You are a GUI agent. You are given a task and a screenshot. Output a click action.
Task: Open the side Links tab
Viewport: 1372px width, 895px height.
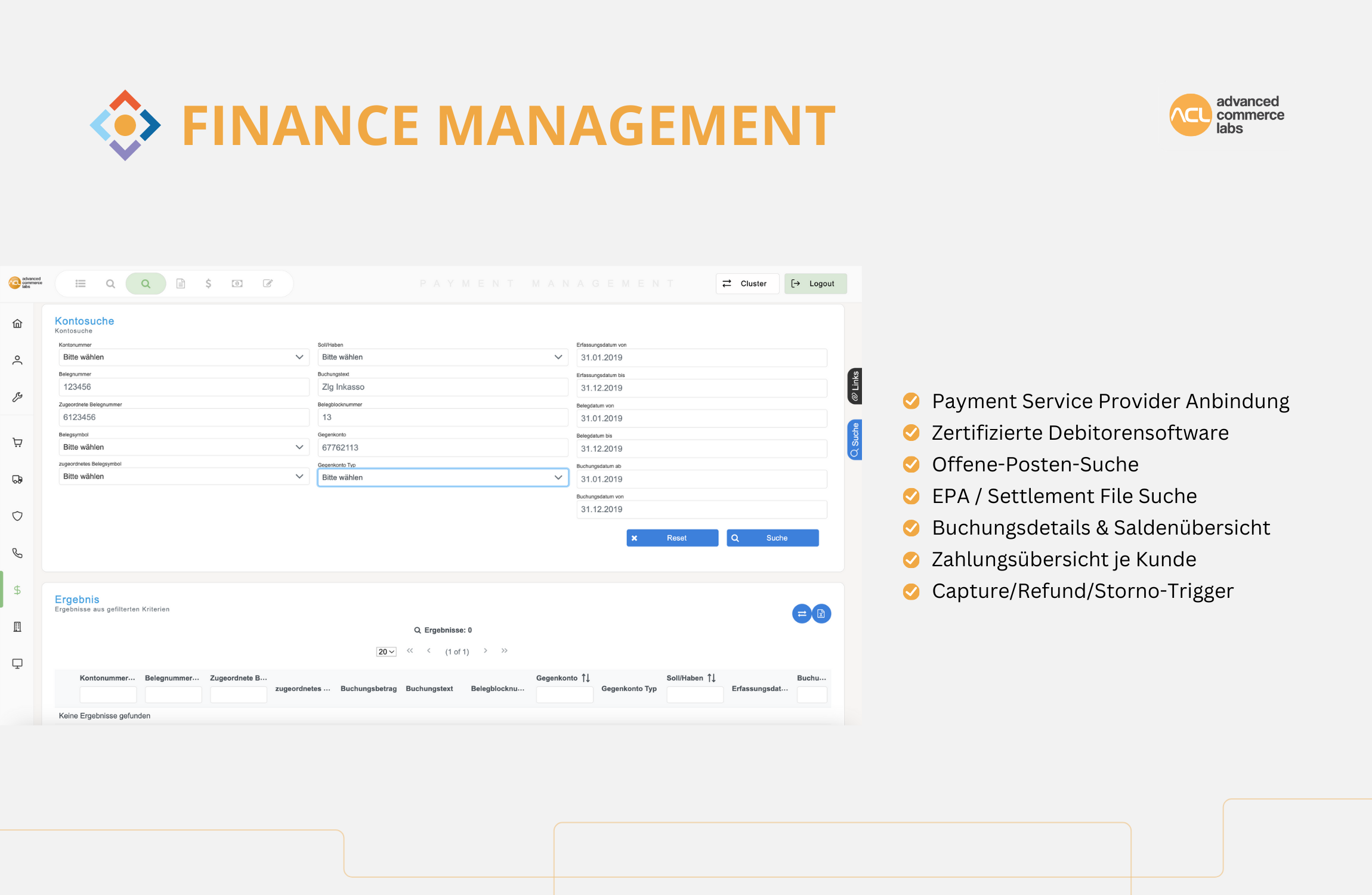click(855, 386)
